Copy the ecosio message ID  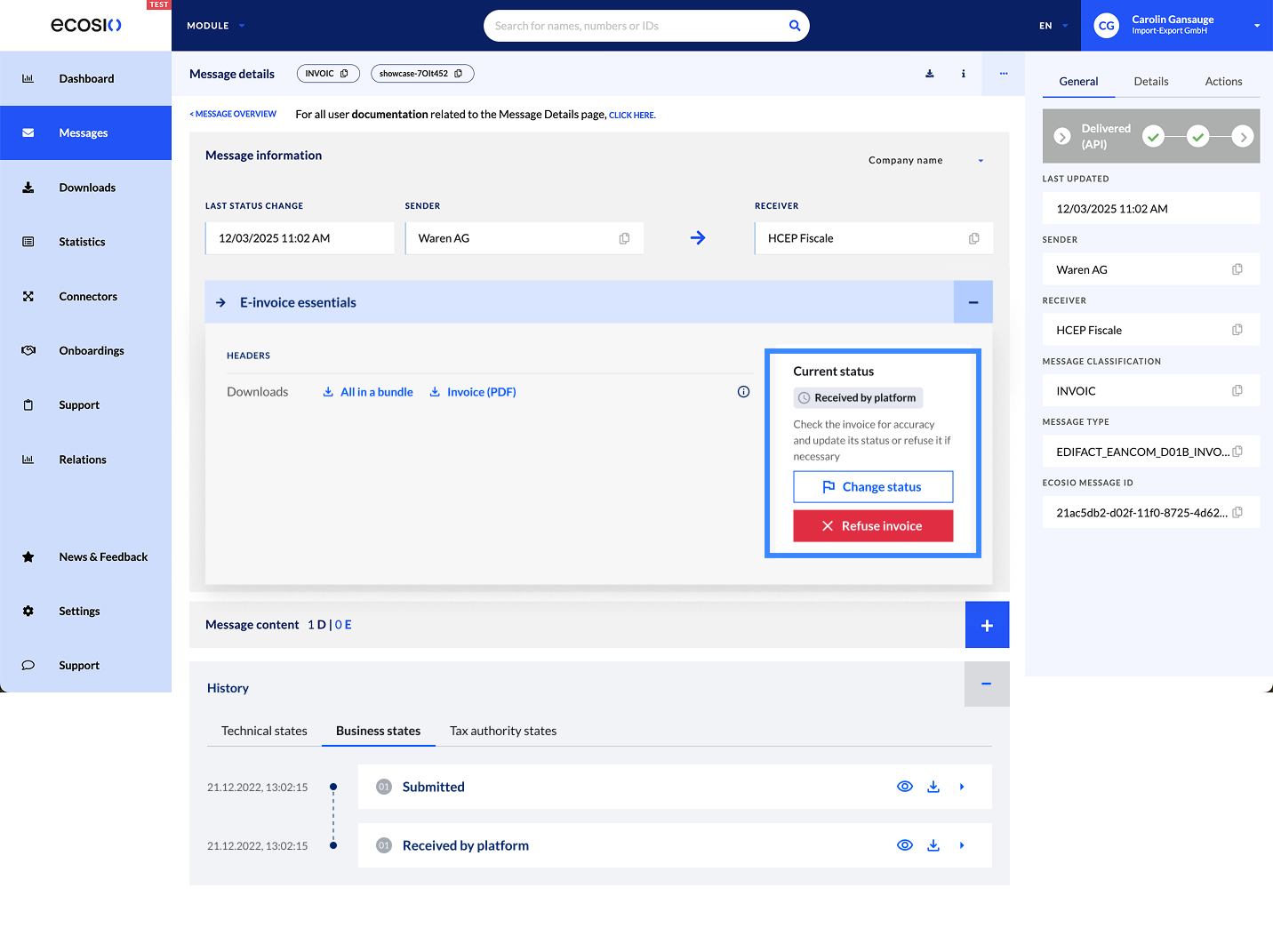(1237, 512)
